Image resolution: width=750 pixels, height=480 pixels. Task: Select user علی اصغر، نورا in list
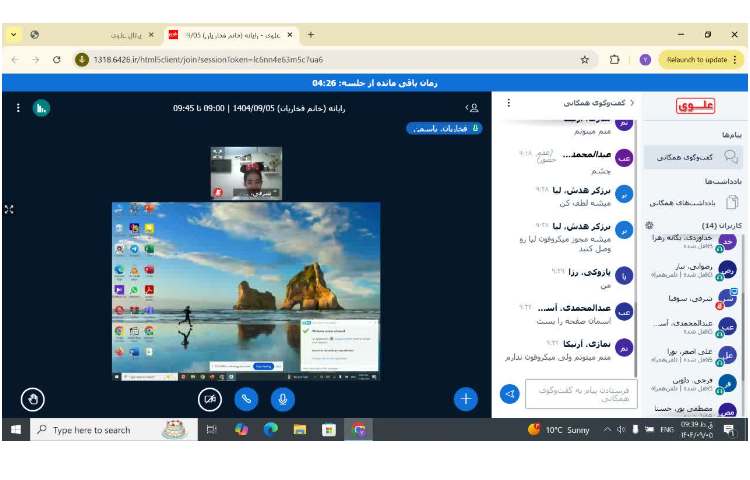point(693,355)
